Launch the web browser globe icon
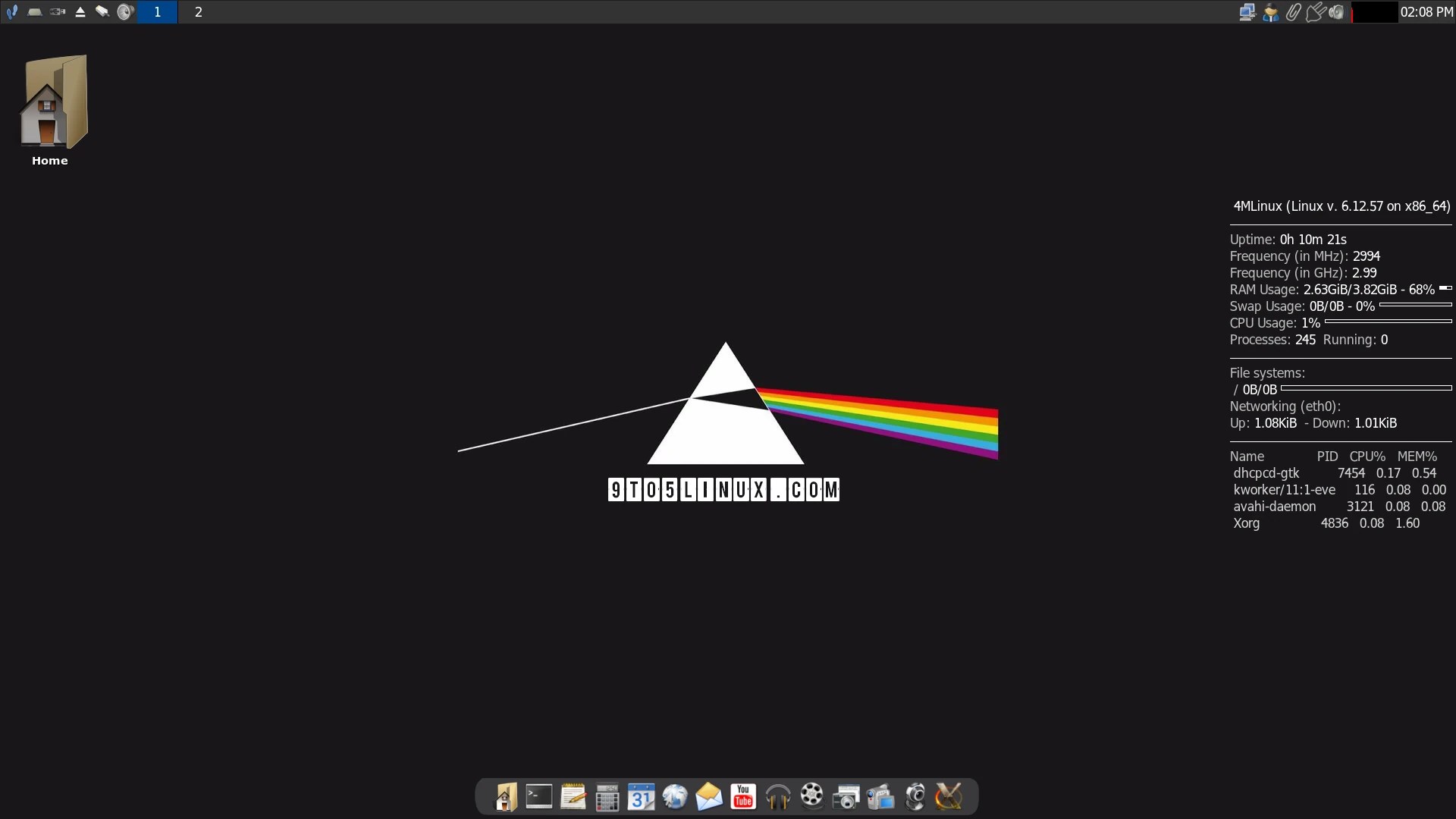Screen dimensions: 1456x819 click(675, 796)
